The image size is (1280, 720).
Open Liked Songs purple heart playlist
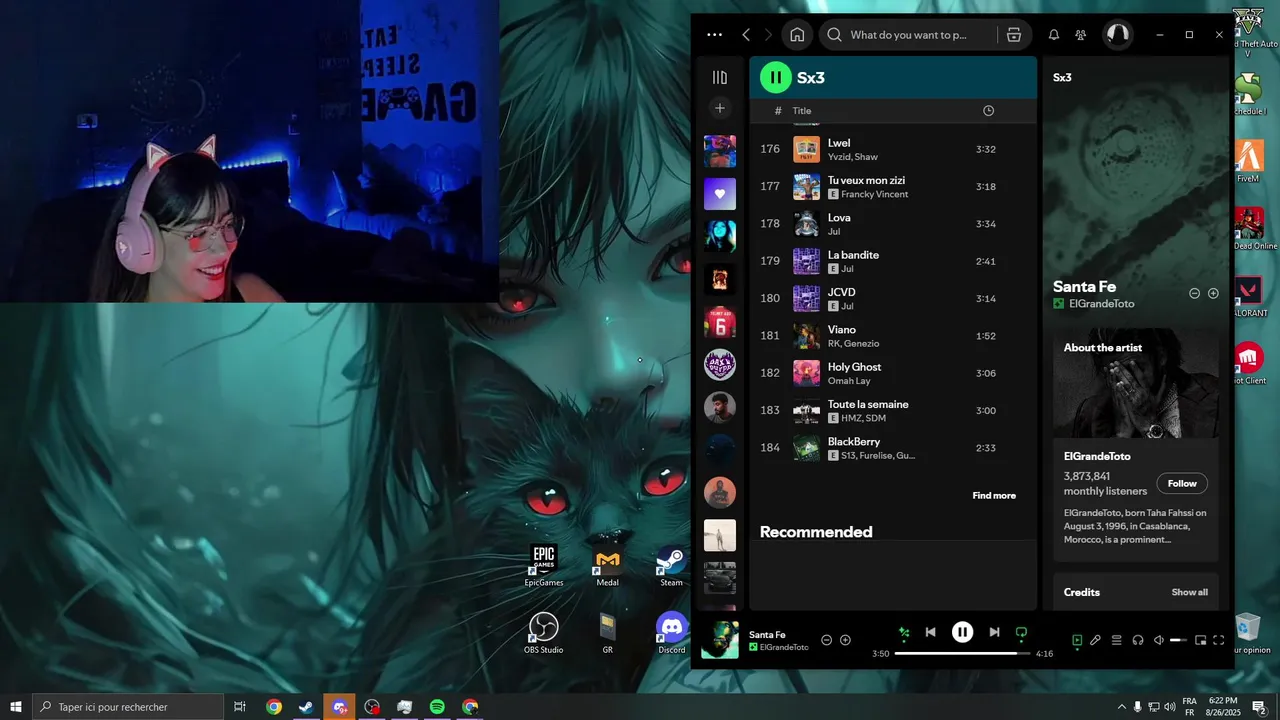click(x=719, y=193)
